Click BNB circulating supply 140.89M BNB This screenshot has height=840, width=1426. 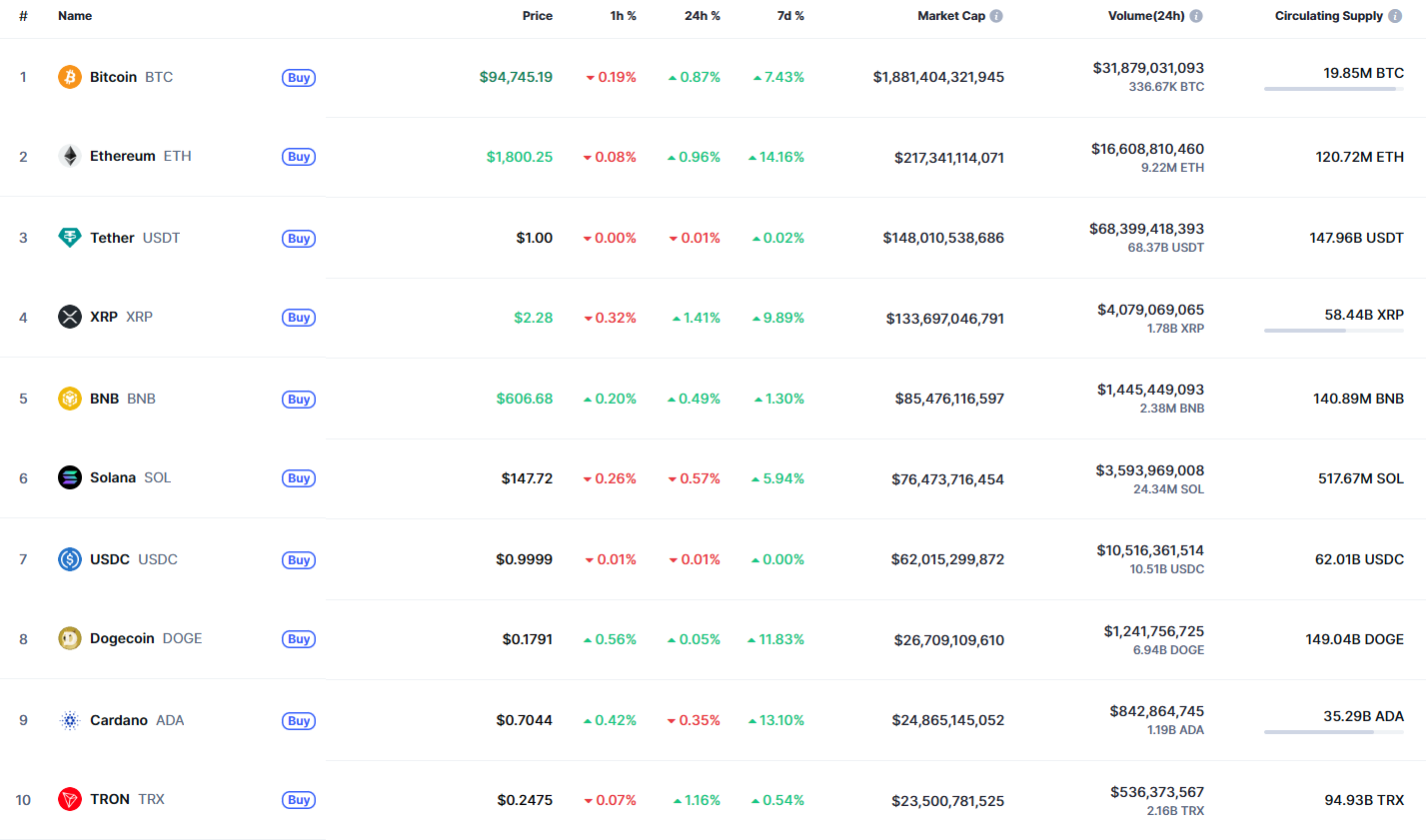1358,399
